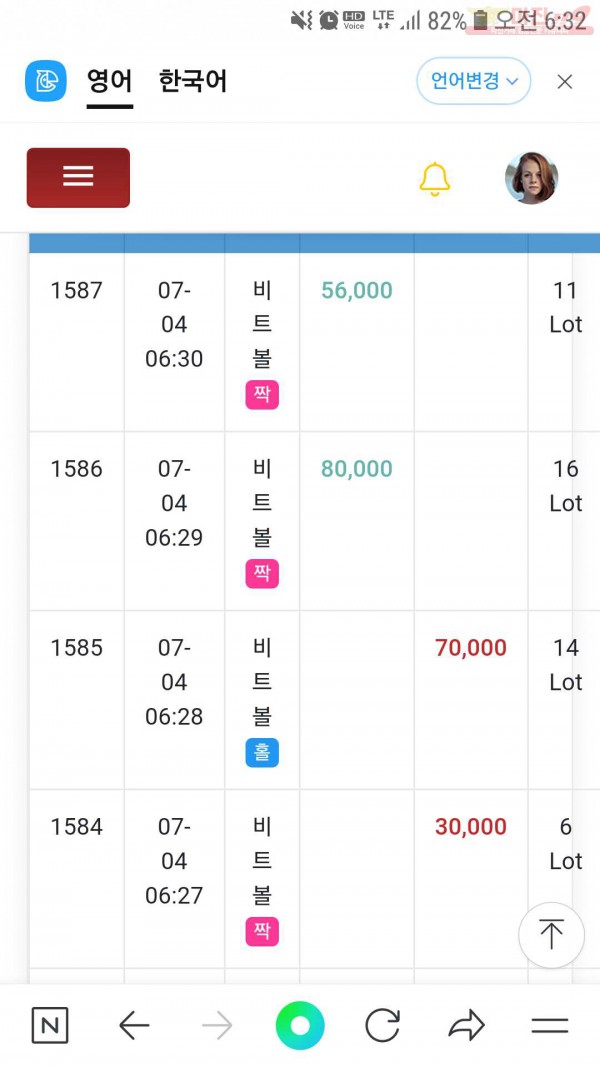Screen dimensions: 600x1067
Task: Select the red 30,000 amount in row 1584
Action: tap(471, 827)
